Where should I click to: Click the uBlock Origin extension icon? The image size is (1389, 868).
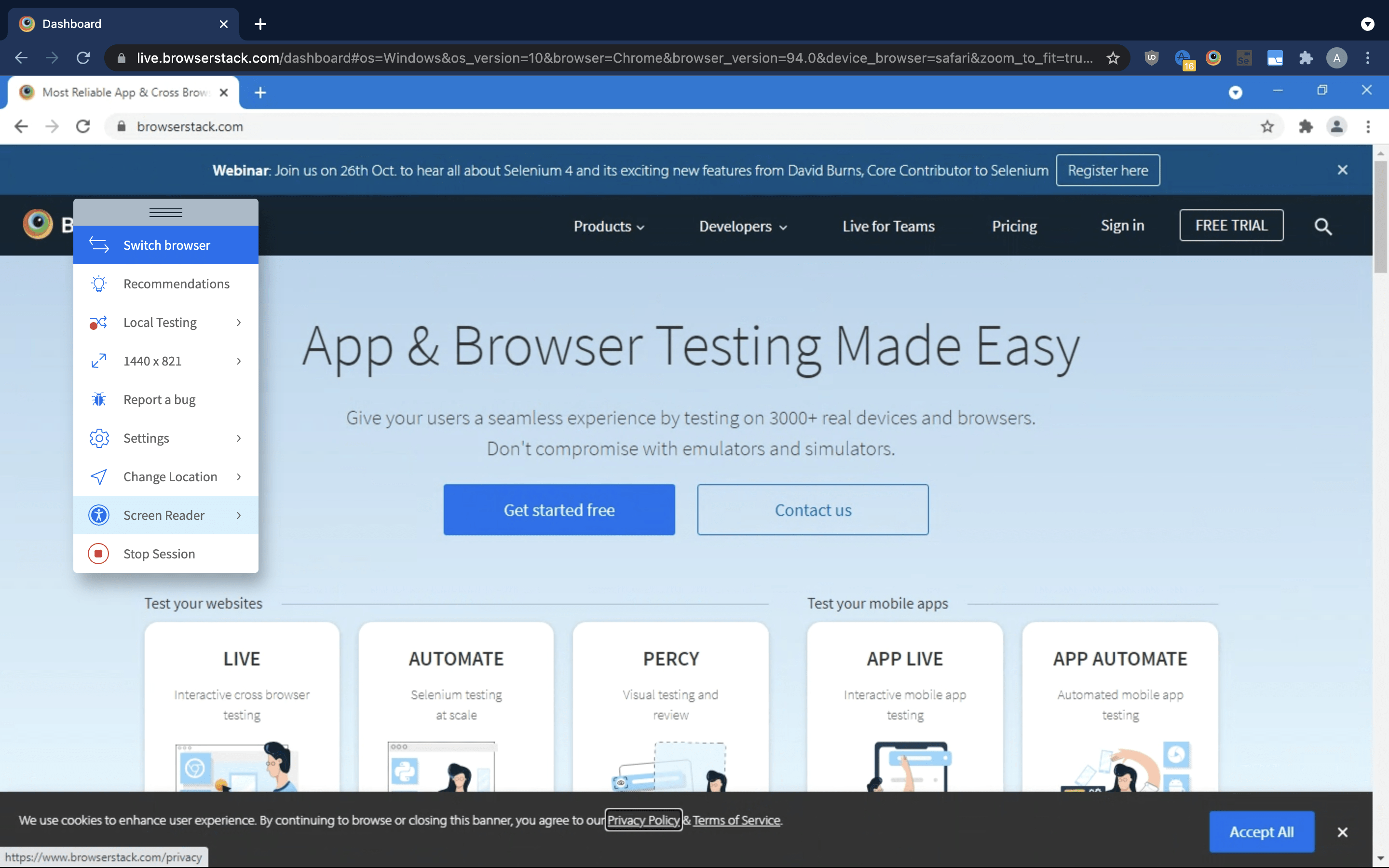[x=1151, y=57]
